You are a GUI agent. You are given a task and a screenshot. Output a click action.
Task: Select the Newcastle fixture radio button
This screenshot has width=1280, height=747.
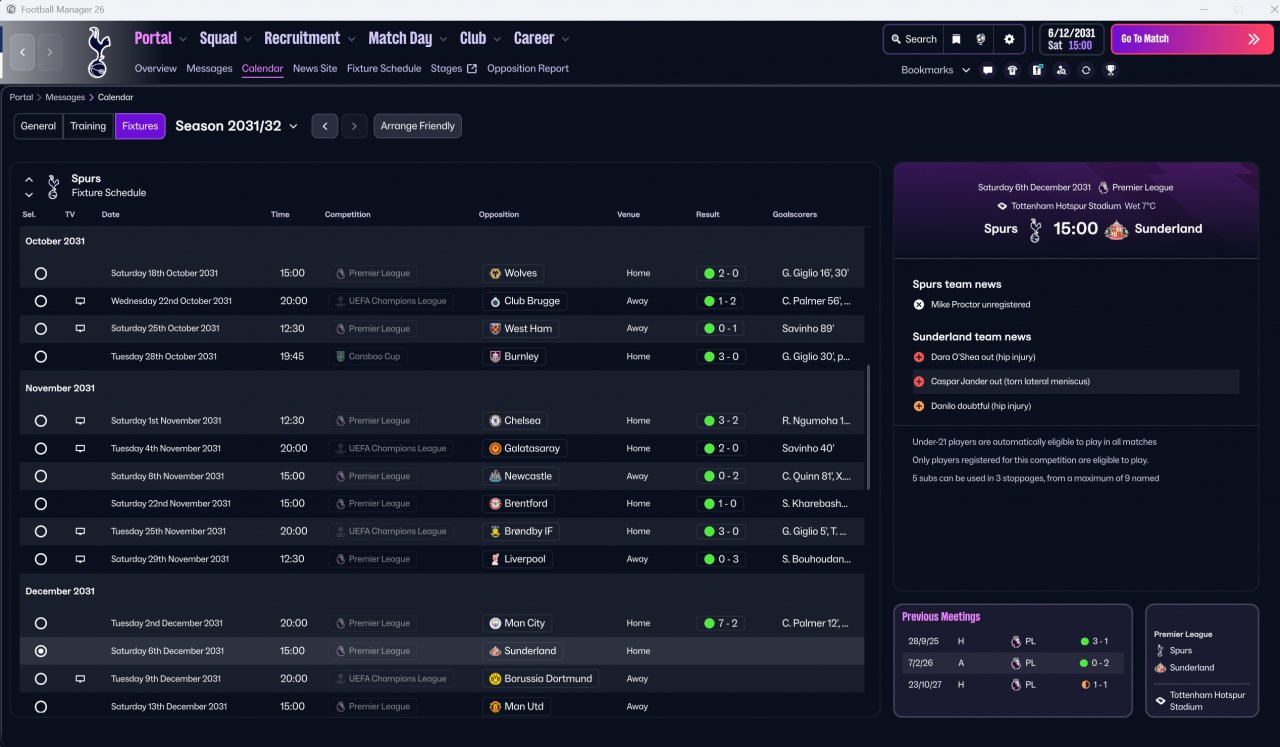[x=40, y=476]
